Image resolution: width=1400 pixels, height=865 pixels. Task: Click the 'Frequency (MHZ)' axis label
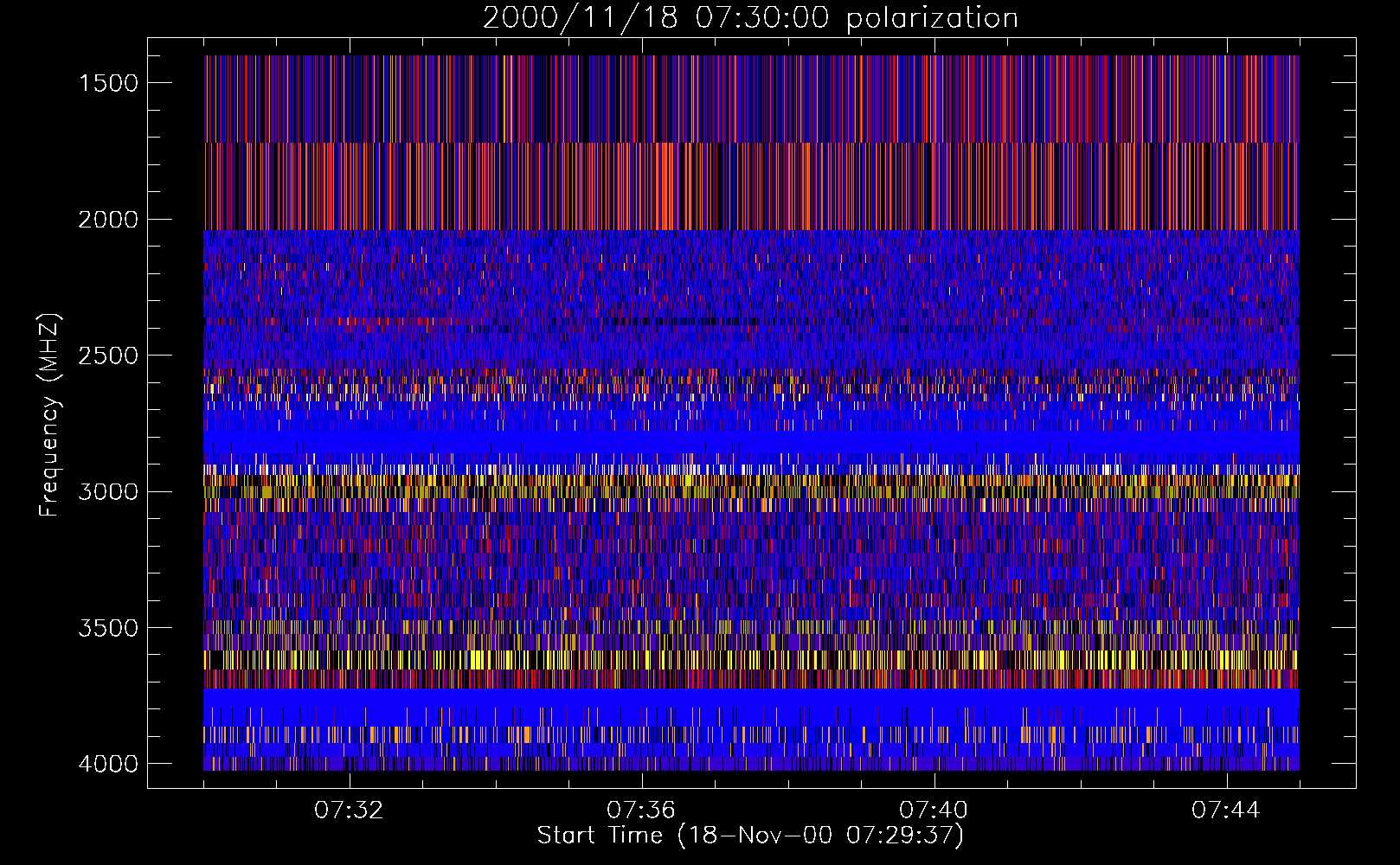(49, 415)
